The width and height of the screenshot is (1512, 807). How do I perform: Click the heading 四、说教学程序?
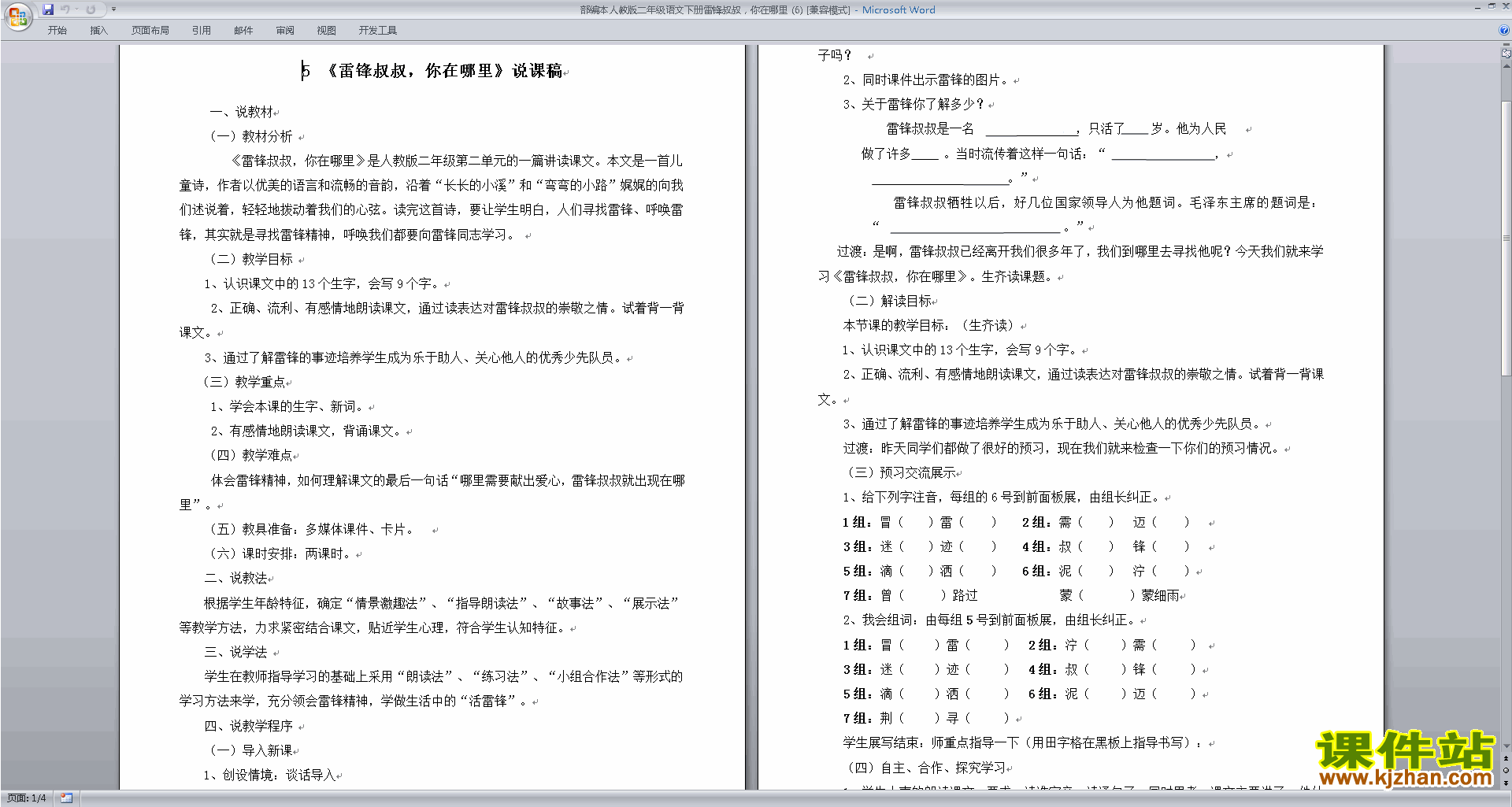248,726
